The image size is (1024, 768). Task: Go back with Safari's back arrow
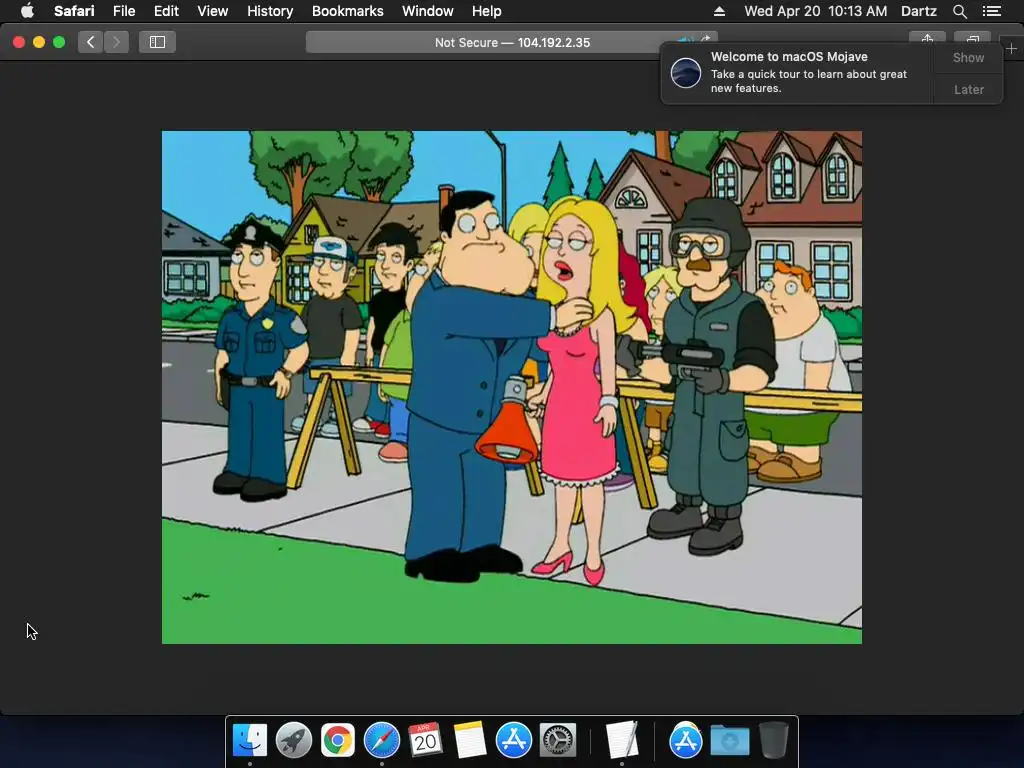[x=90, y=42]
